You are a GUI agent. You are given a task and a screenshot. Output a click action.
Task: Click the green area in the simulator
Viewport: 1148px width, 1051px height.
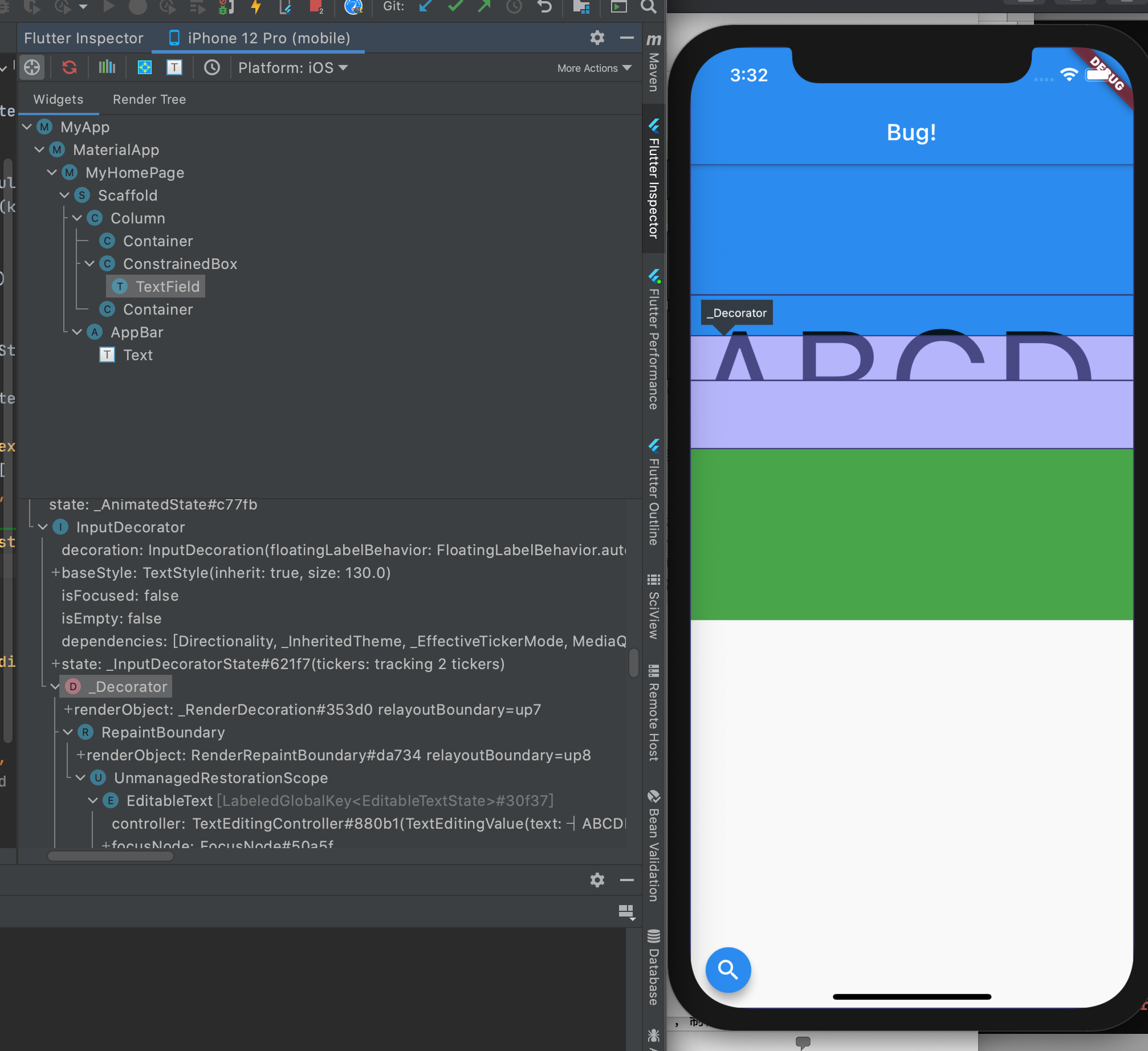click(911, 534)
